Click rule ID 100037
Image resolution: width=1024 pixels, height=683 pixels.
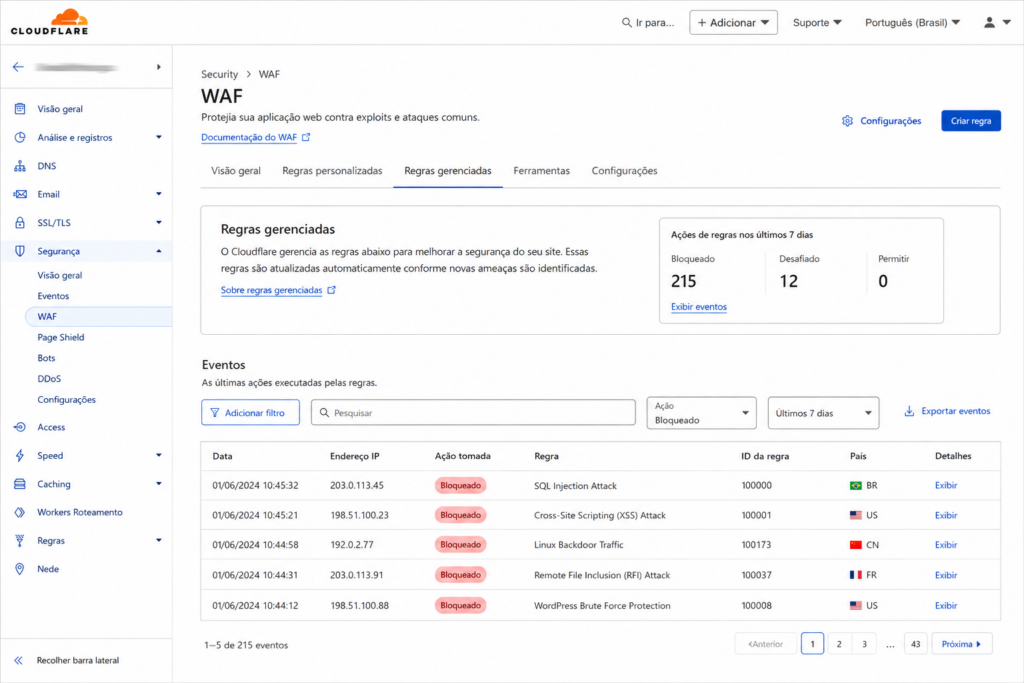(x=756, y=575)
